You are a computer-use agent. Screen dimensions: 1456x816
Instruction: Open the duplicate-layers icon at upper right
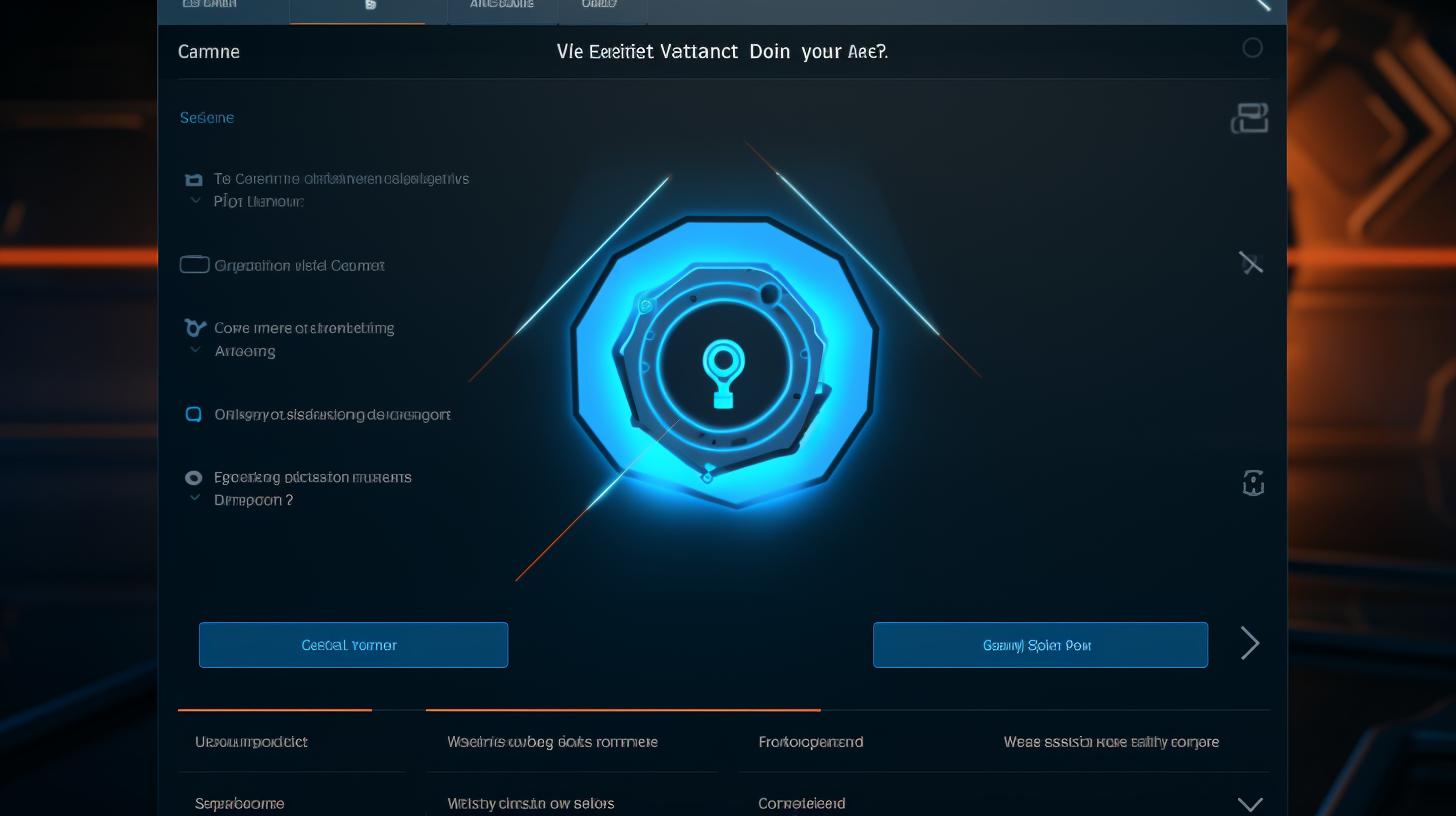click(1250, 117)
